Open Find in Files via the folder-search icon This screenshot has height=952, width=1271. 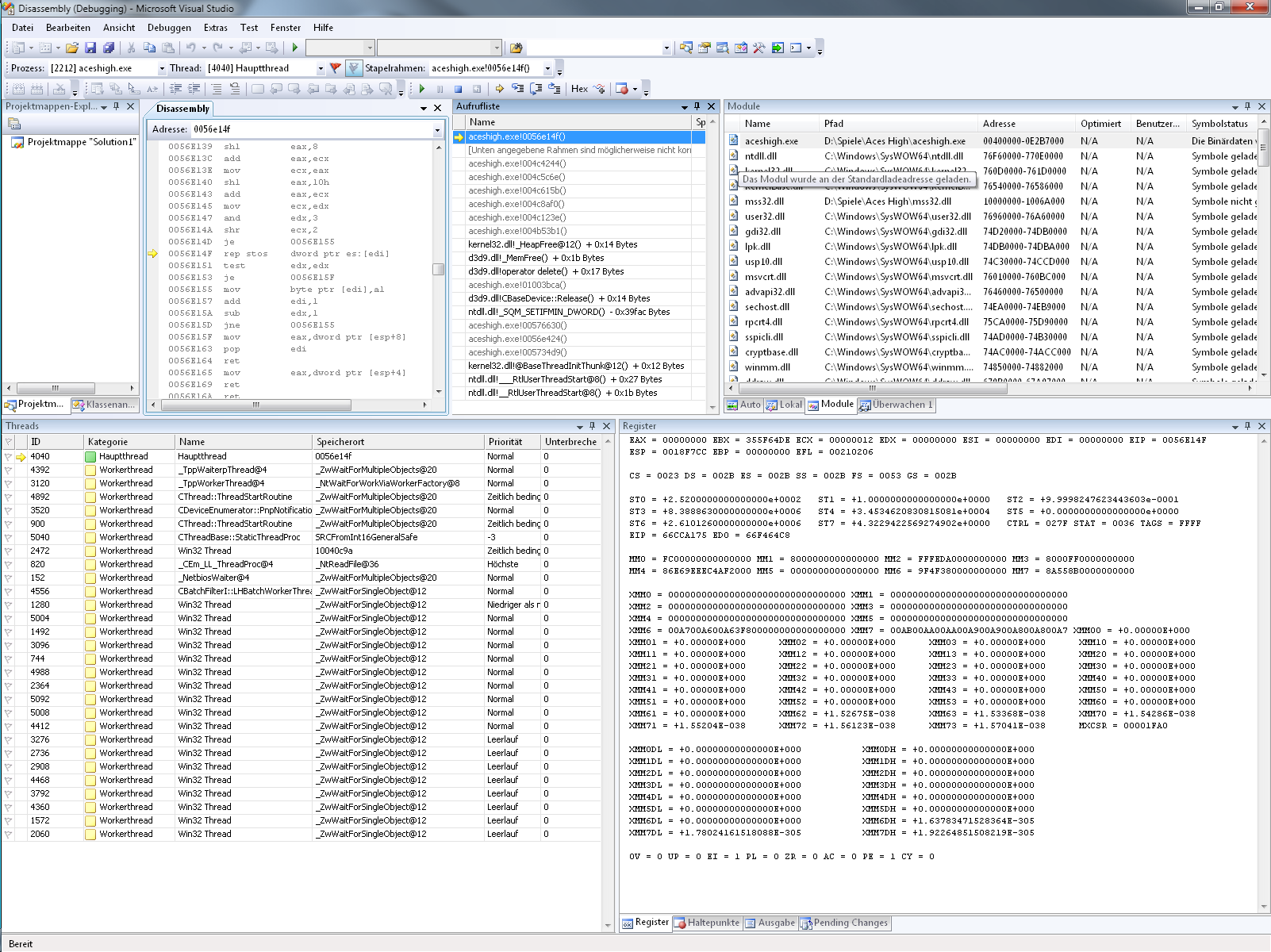[x=516, y=48]
